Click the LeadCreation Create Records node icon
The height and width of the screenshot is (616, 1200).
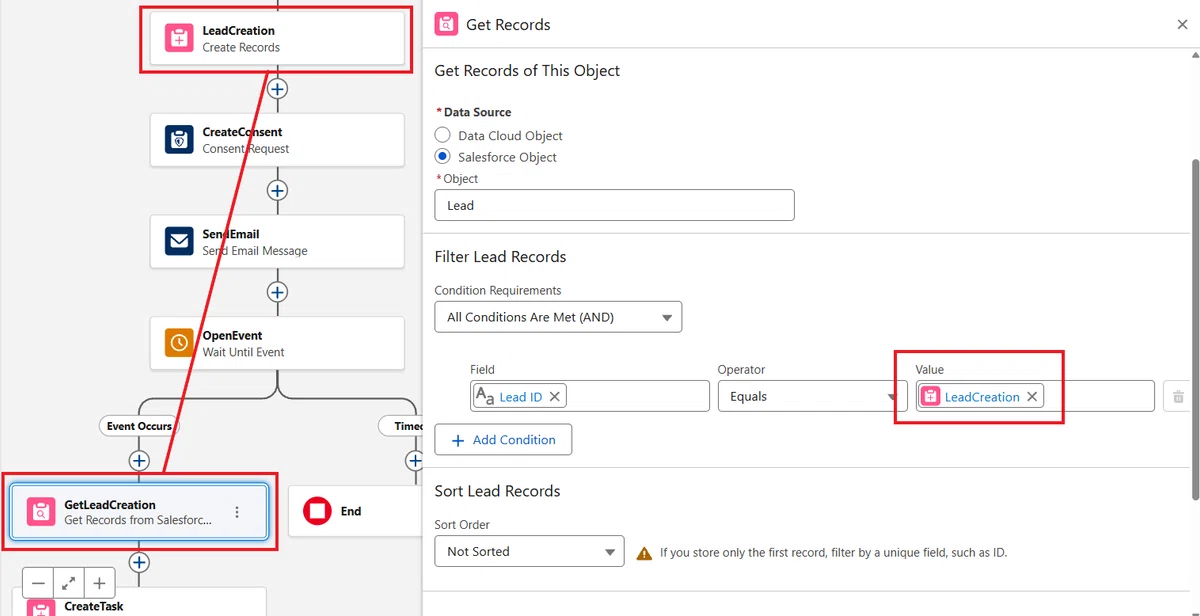point(179,39)
